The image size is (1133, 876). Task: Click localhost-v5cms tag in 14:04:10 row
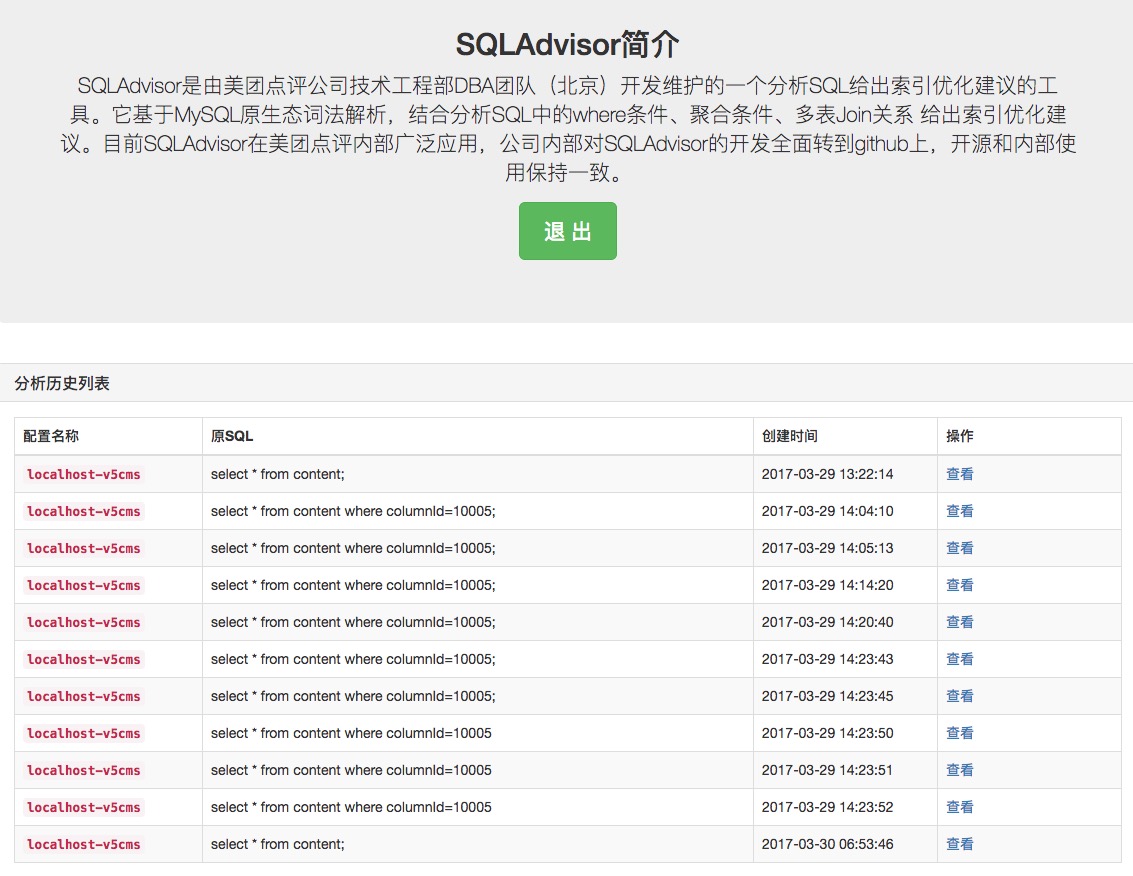click(84, 511)
